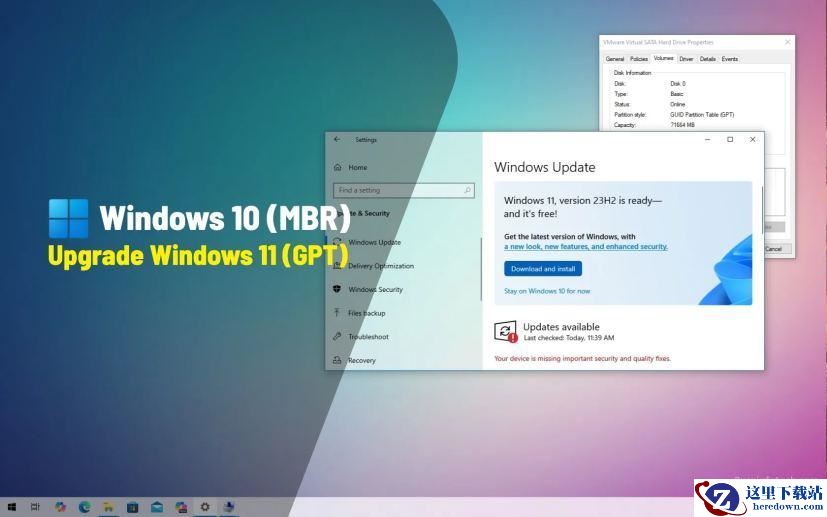This screenshot has height=517, width=827.
Task: Go back using the Settings back arrow
Action: tap(337, 139)
